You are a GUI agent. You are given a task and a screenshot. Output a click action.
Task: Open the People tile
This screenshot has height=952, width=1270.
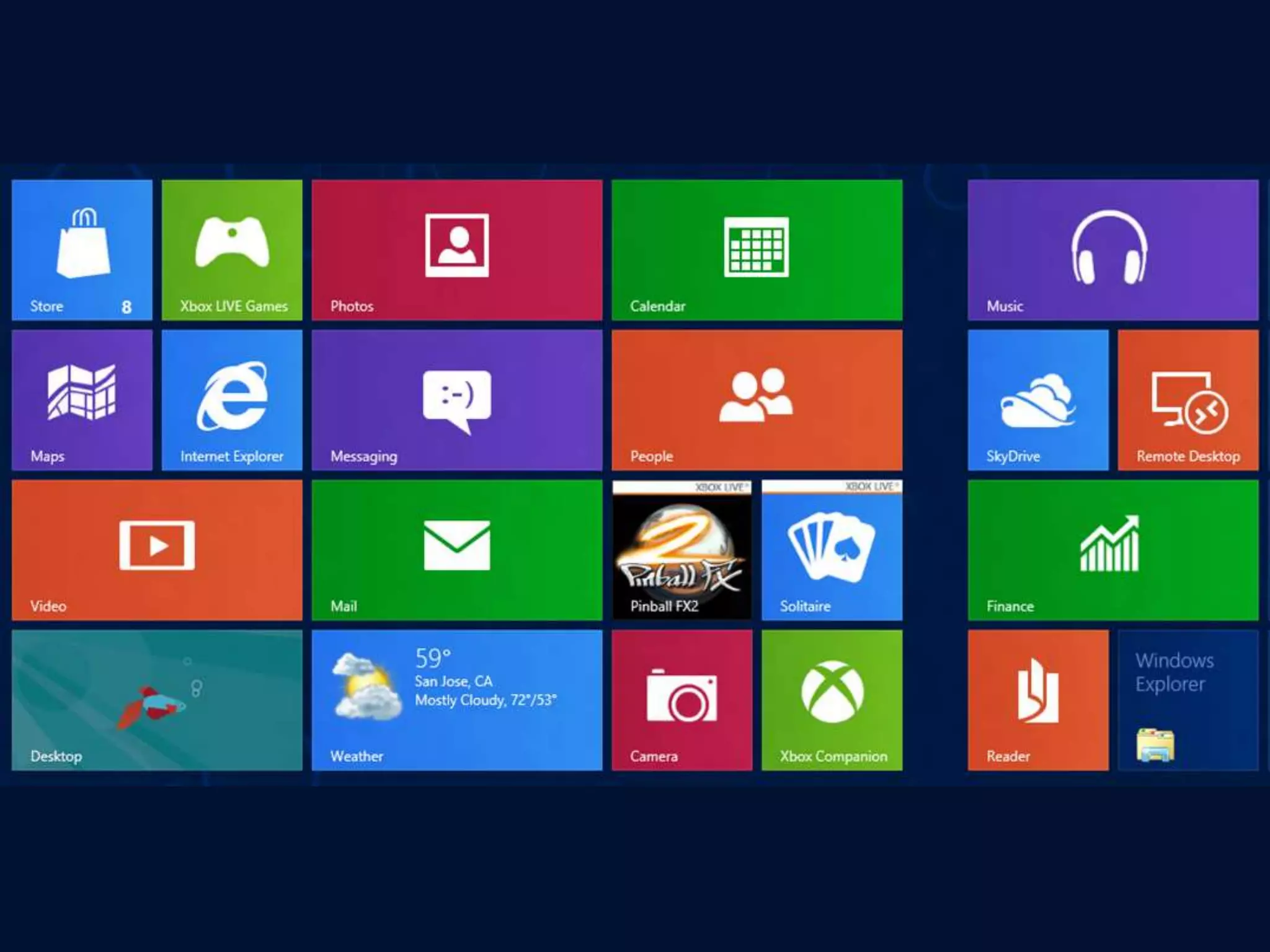click(757, 400)
